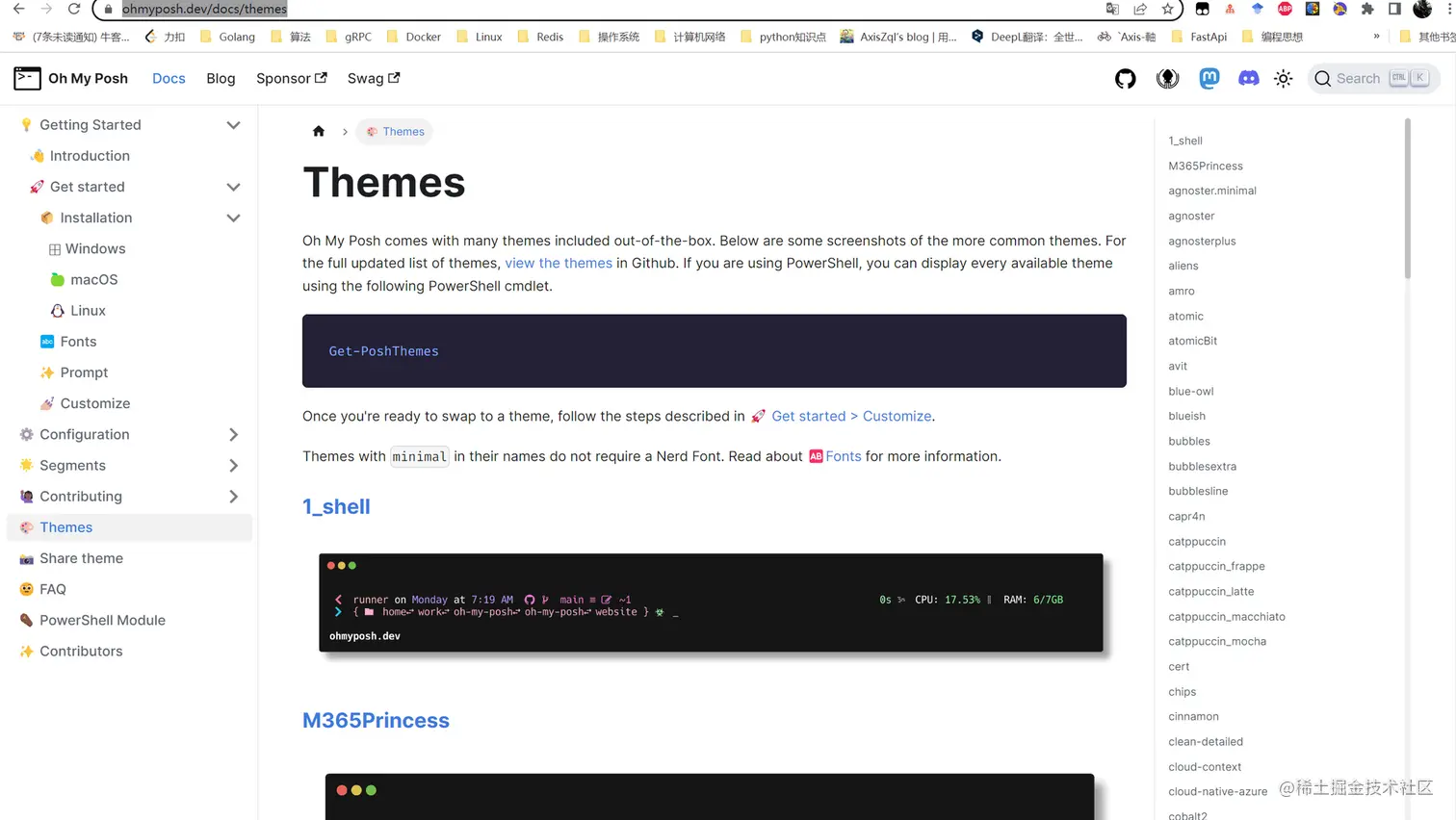Click the Search box
This screenshot has height=820, width=1456.
(1373, 79)
